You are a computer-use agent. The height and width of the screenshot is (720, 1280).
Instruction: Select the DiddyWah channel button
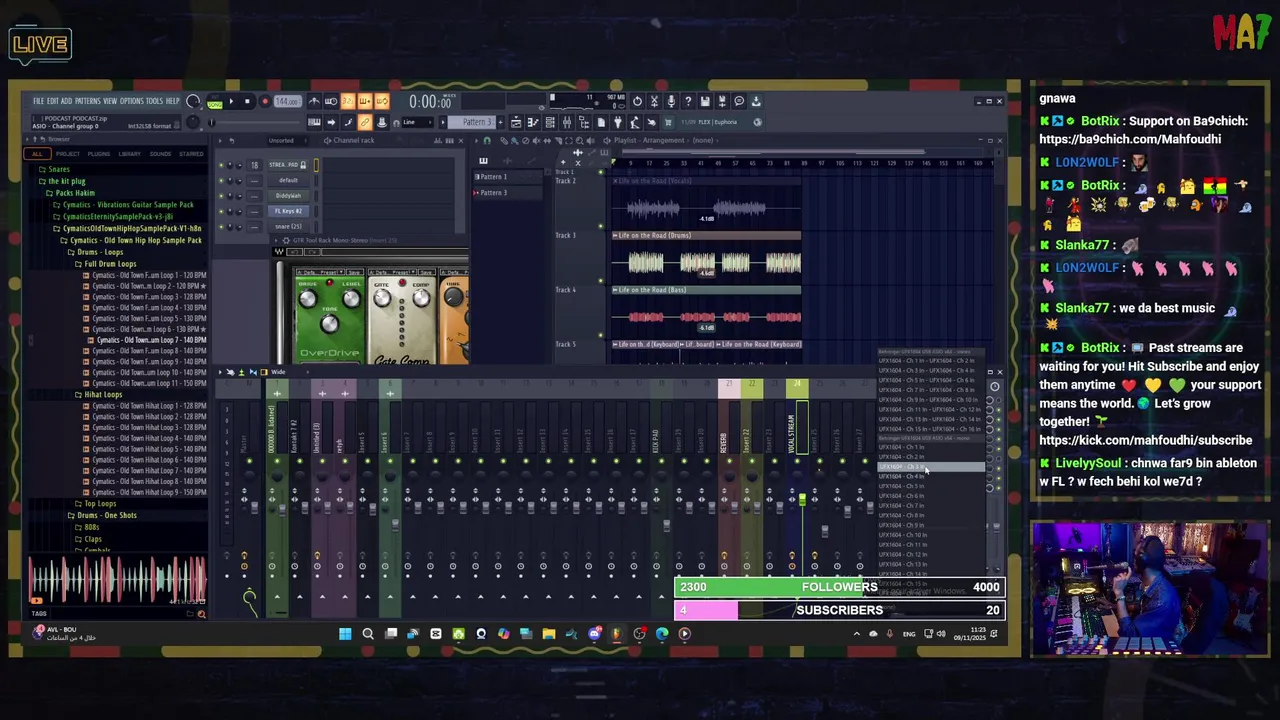(288, 196)
